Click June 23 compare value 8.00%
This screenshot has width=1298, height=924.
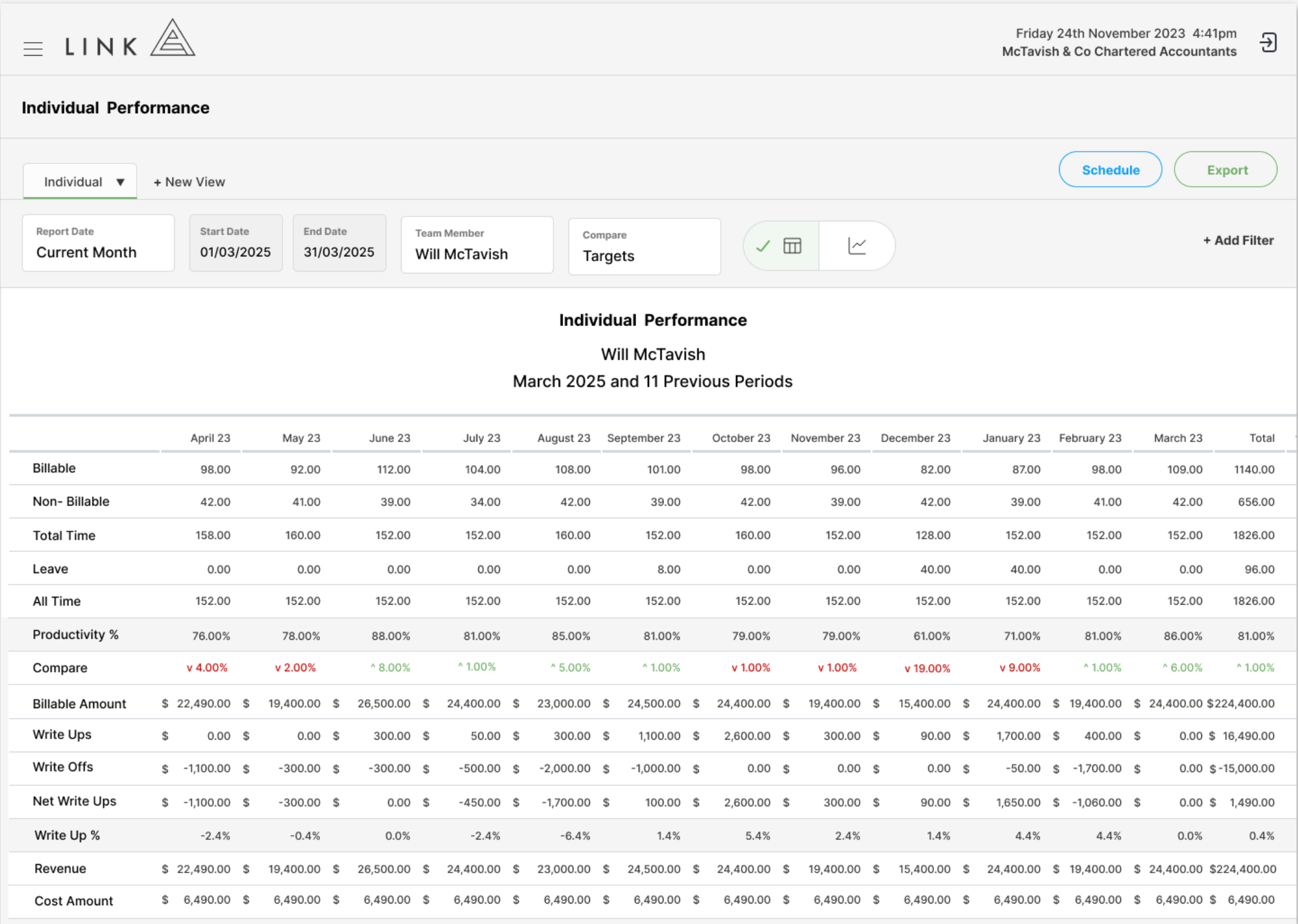click(390, 668)
